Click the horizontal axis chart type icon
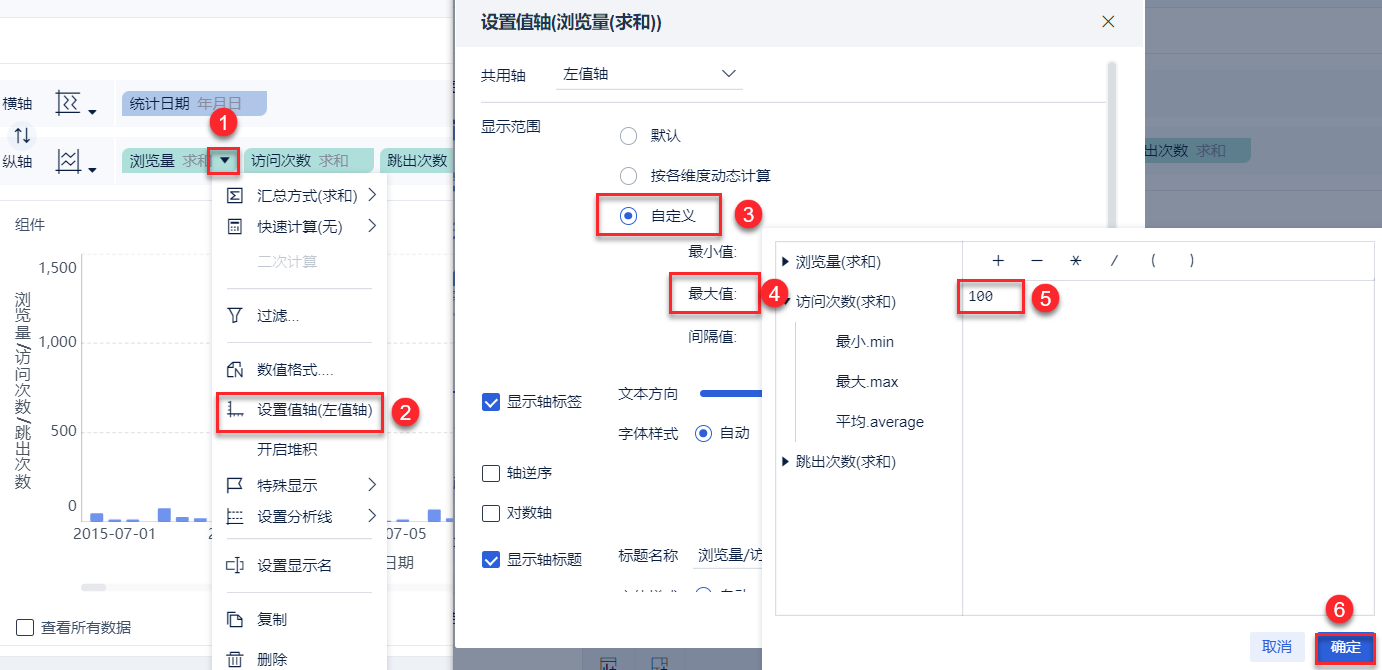This screenshot has height=670, width=1382. pos(68,103)
